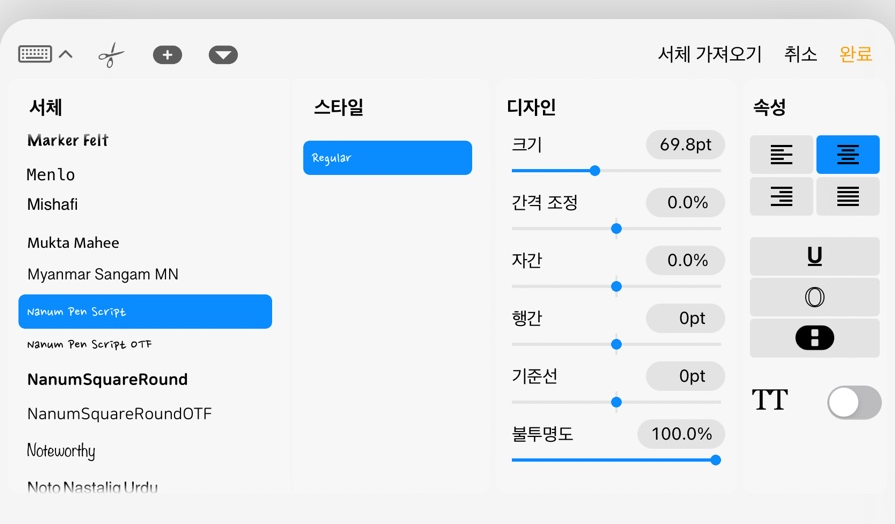Choose Nanum Pen Script OTF font

[x=89, y=344]
